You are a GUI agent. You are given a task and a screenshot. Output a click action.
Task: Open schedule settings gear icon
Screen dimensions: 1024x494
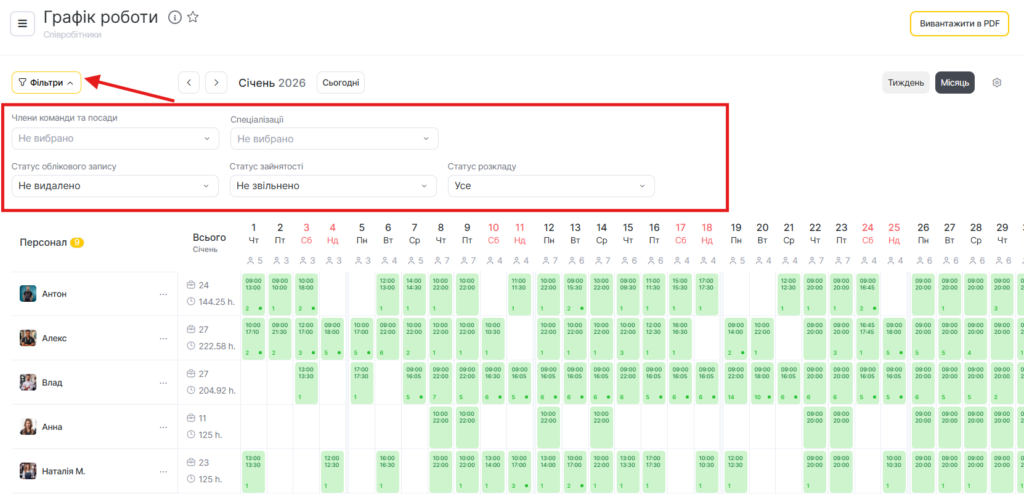(x=996, y=83)
